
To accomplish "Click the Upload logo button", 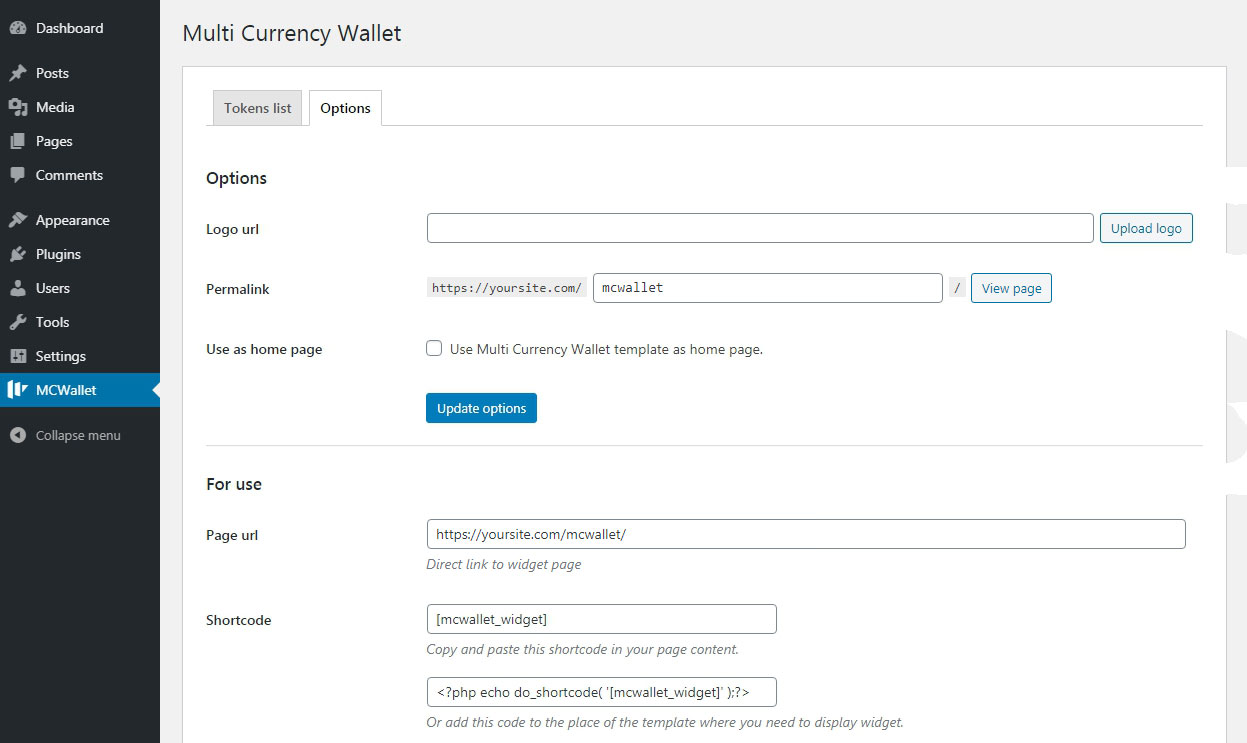I will pos(1146,228).
